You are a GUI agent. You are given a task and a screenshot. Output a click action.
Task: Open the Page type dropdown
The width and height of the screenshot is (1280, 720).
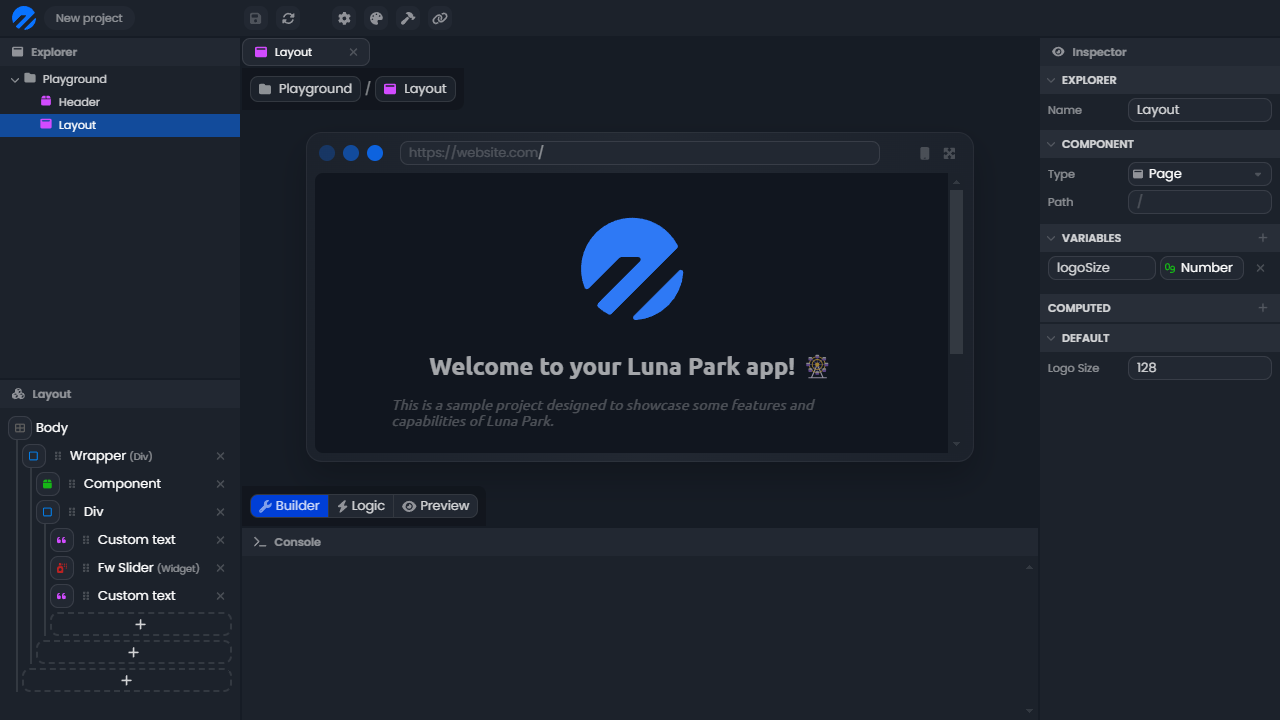pos(1199,174)
